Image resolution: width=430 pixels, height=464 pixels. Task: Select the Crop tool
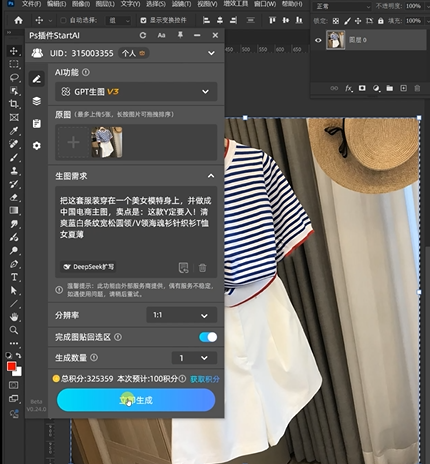click(x=14, y=104)
